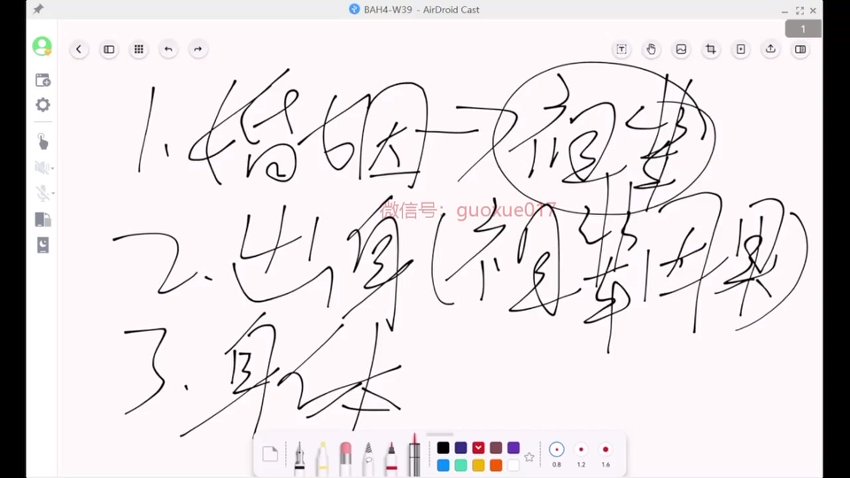Pick the mint green color swatch
This screenshot has width=850, height=478.
click(x=461, y=465)
